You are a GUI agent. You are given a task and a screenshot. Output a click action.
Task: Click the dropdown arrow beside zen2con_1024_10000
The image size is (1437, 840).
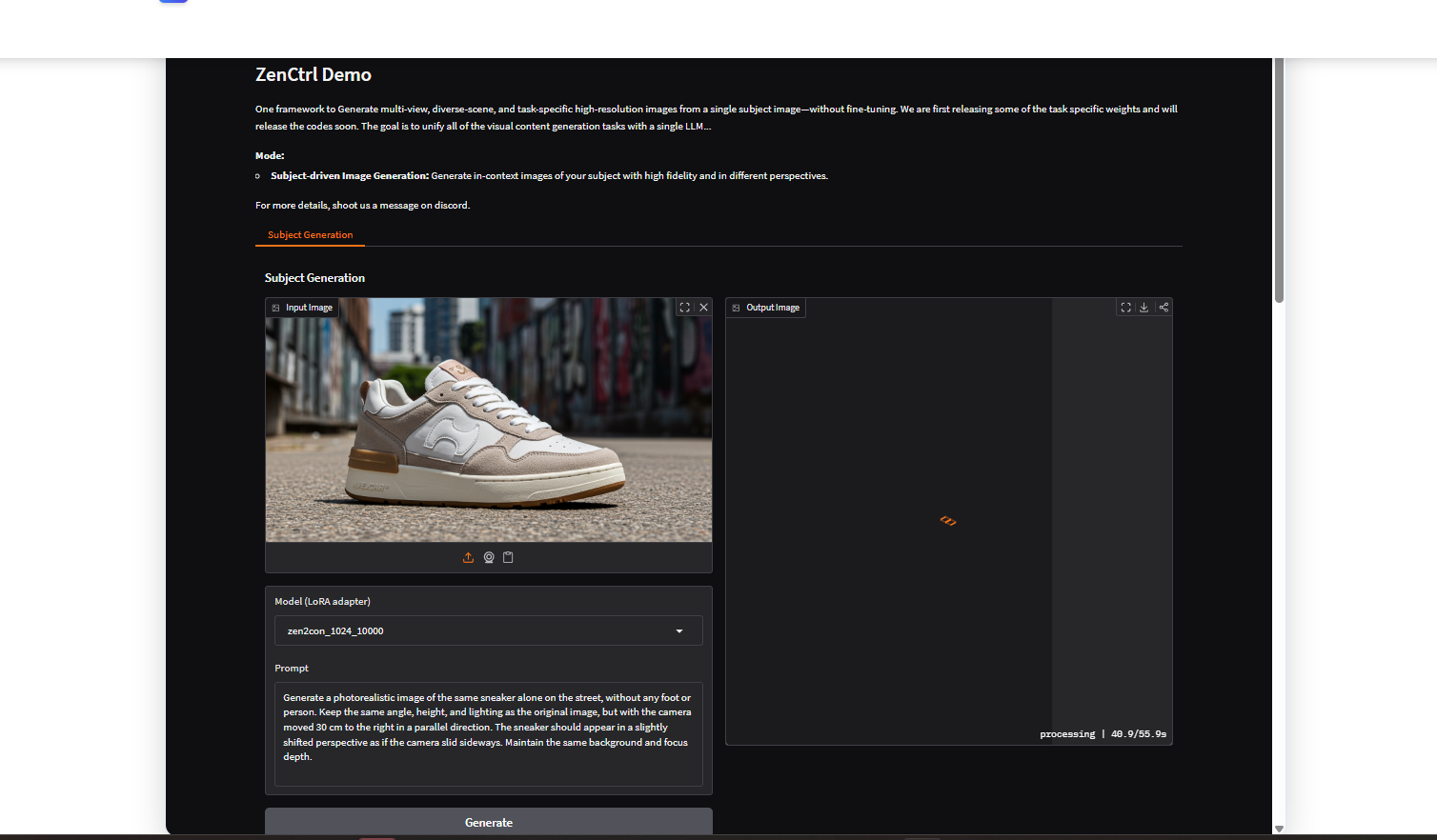click(679, 630)
